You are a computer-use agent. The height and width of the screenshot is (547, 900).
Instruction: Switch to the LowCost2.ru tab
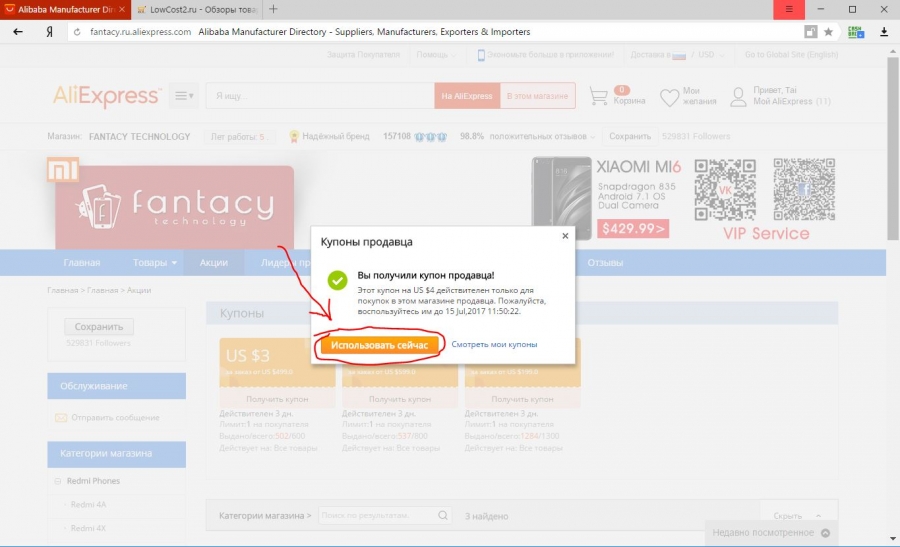click(x=197, y=9)
